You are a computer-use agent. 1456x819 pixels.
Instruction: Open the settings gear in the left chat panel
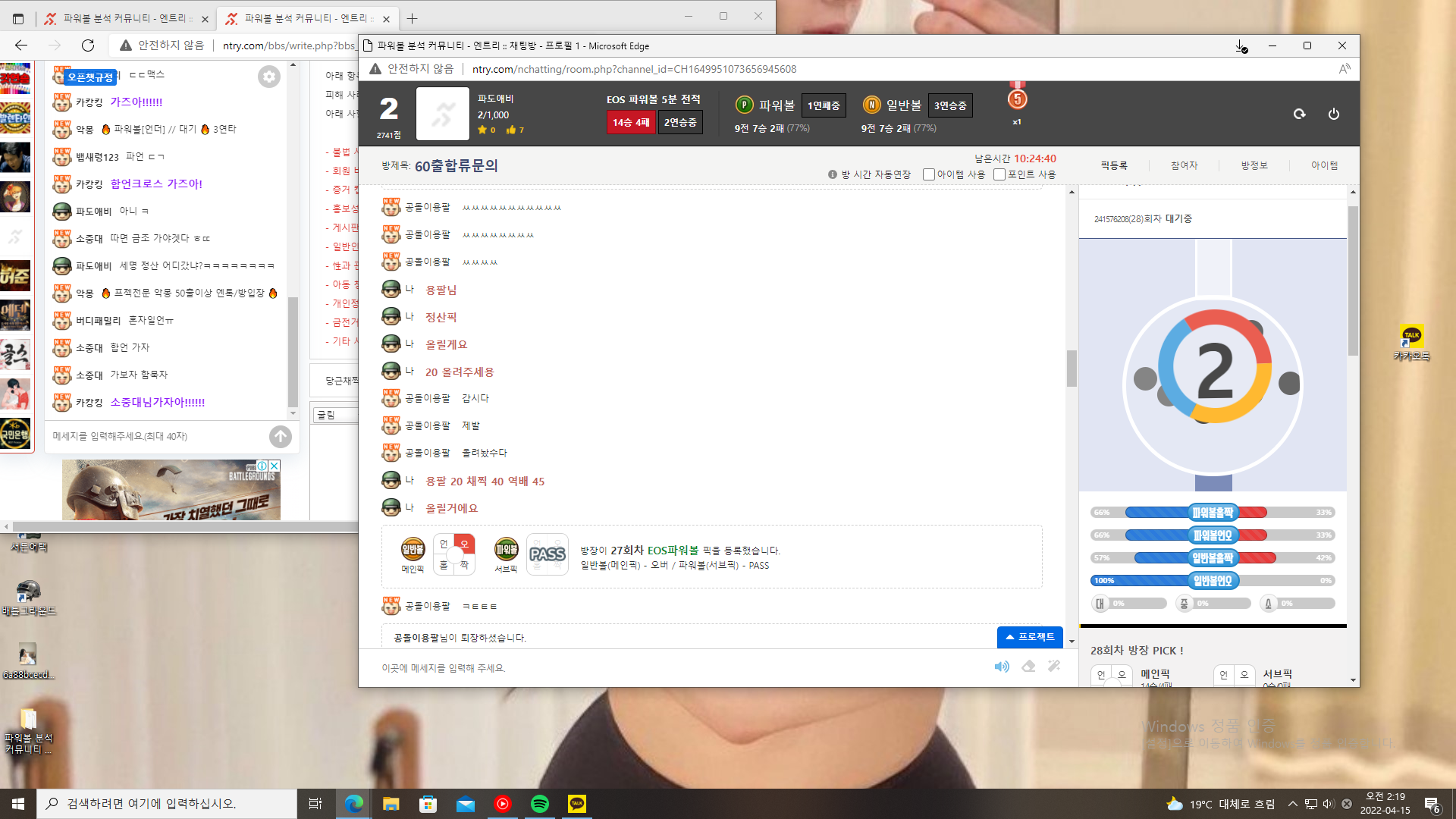tap(269, 77)
